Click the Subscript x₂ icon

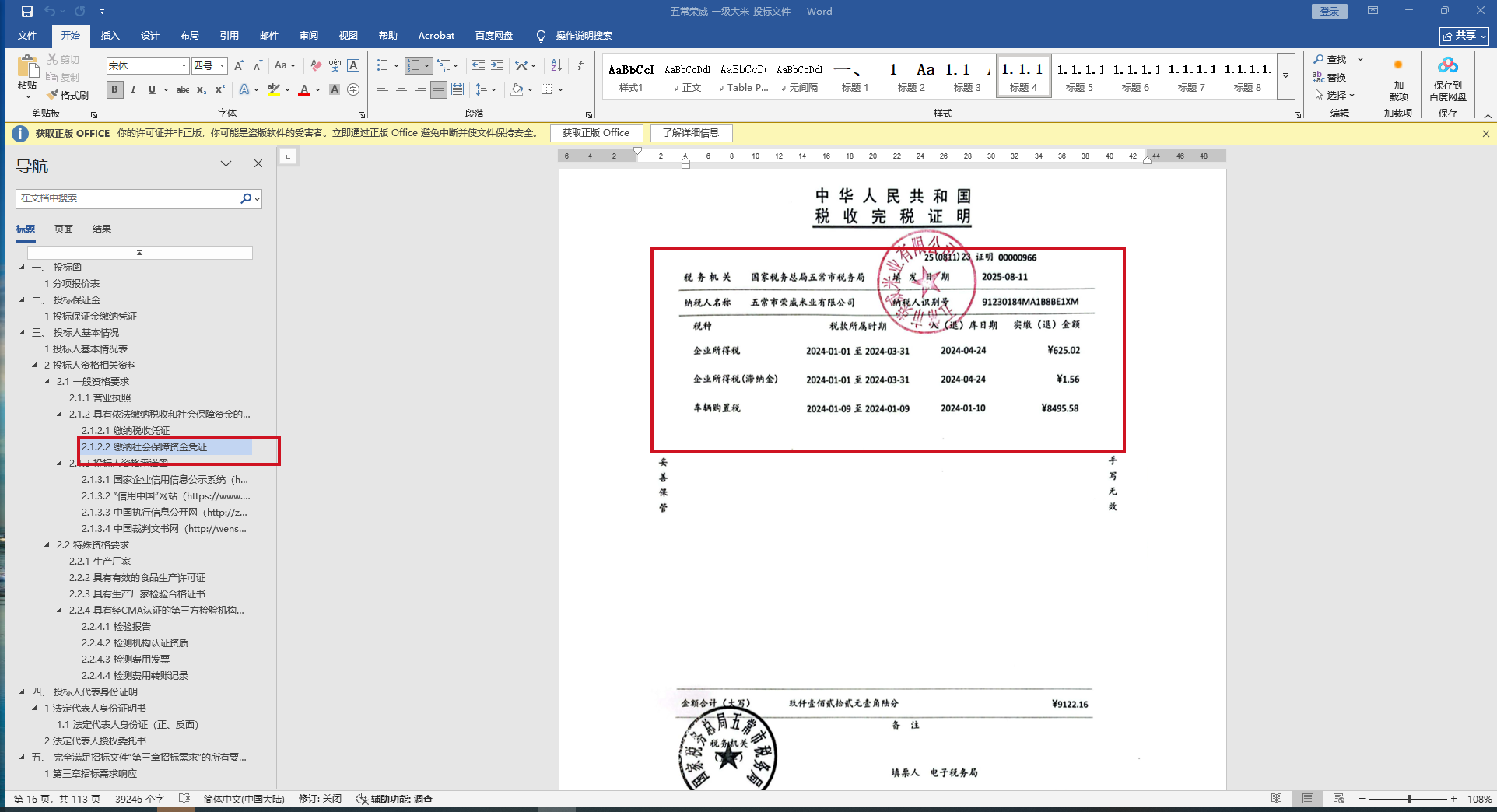(x=202, y=89)
